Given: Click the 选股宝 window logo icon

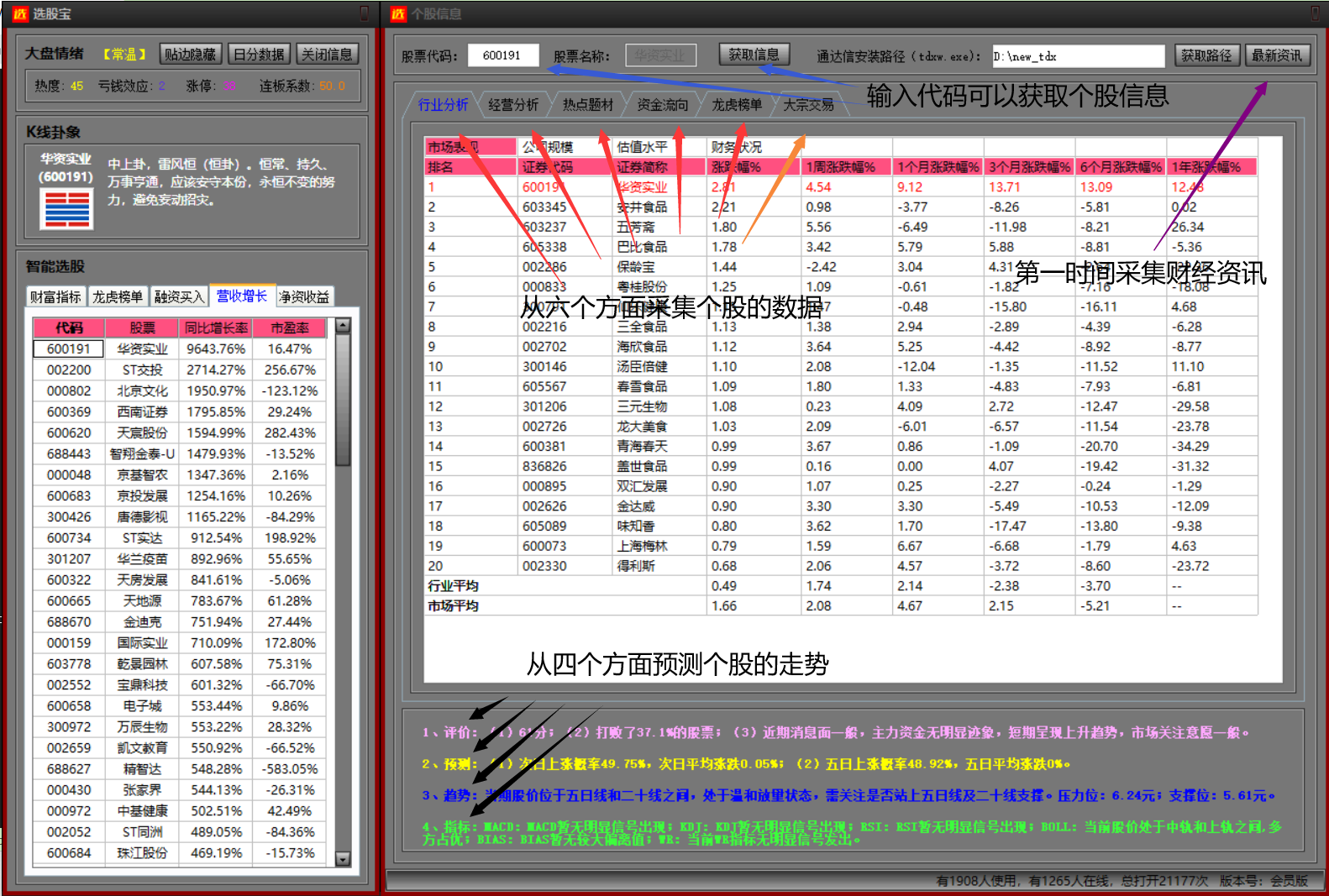Looking at the screenshot, I should pos(20,13).
